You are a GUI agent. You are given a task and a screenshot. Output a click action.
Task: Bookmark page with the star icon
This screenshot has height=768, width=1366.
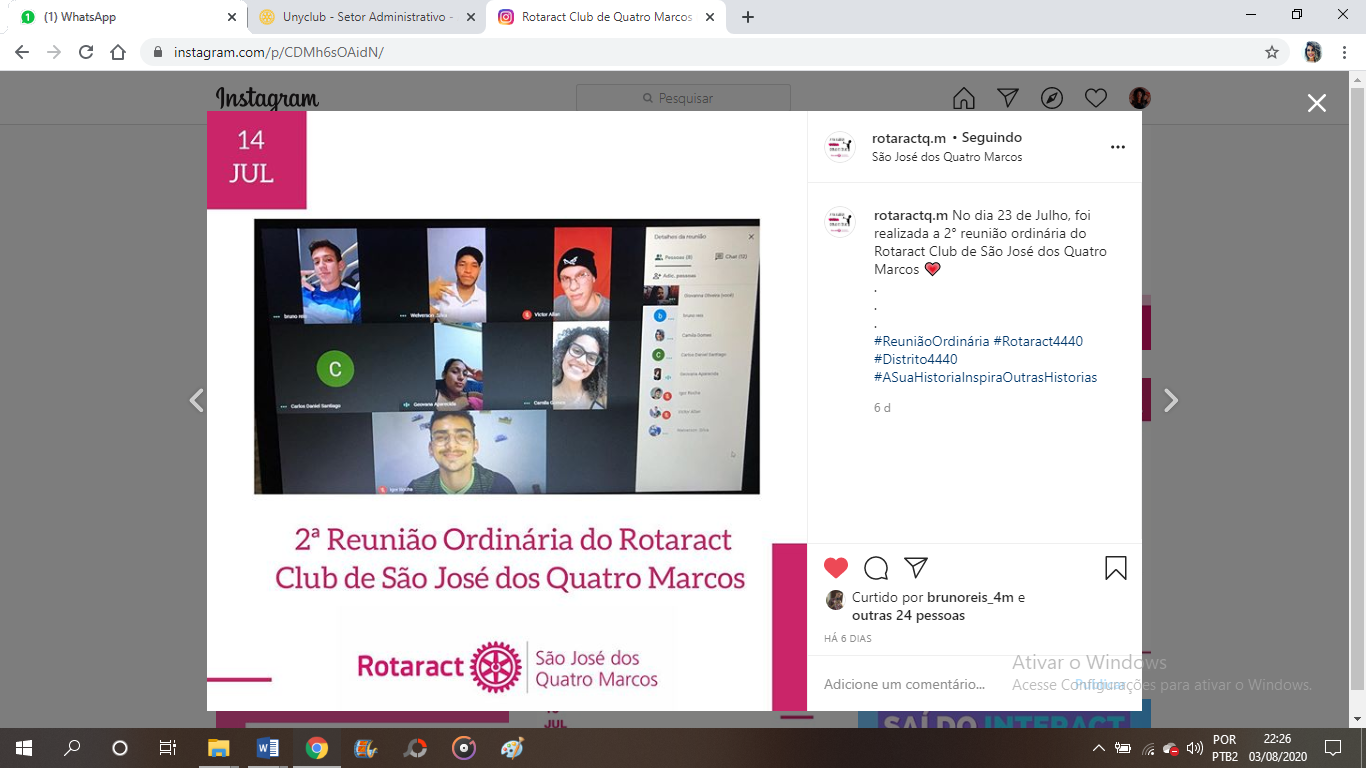point(1272,52)
